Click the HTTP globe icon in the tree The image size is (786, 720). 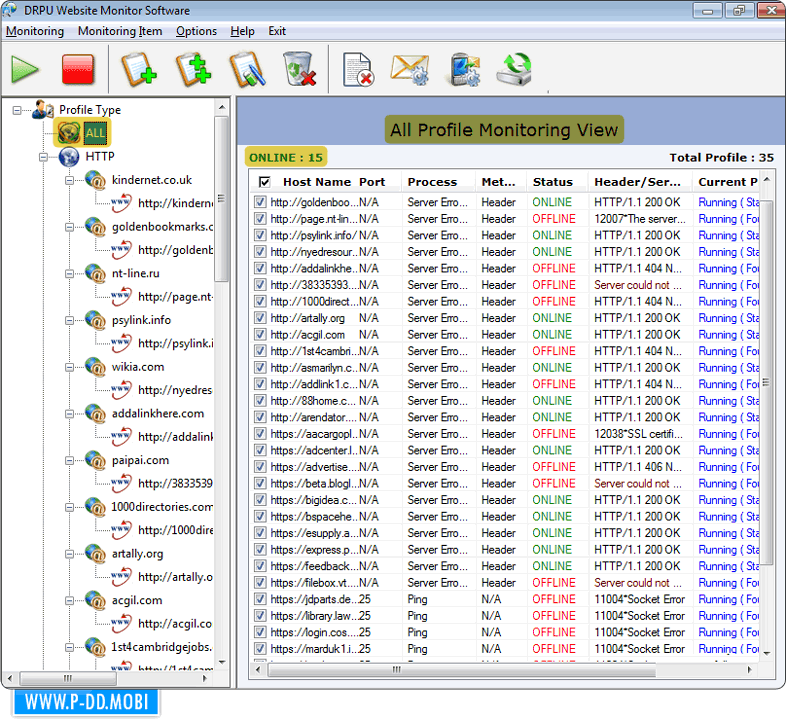pos(69,157)
